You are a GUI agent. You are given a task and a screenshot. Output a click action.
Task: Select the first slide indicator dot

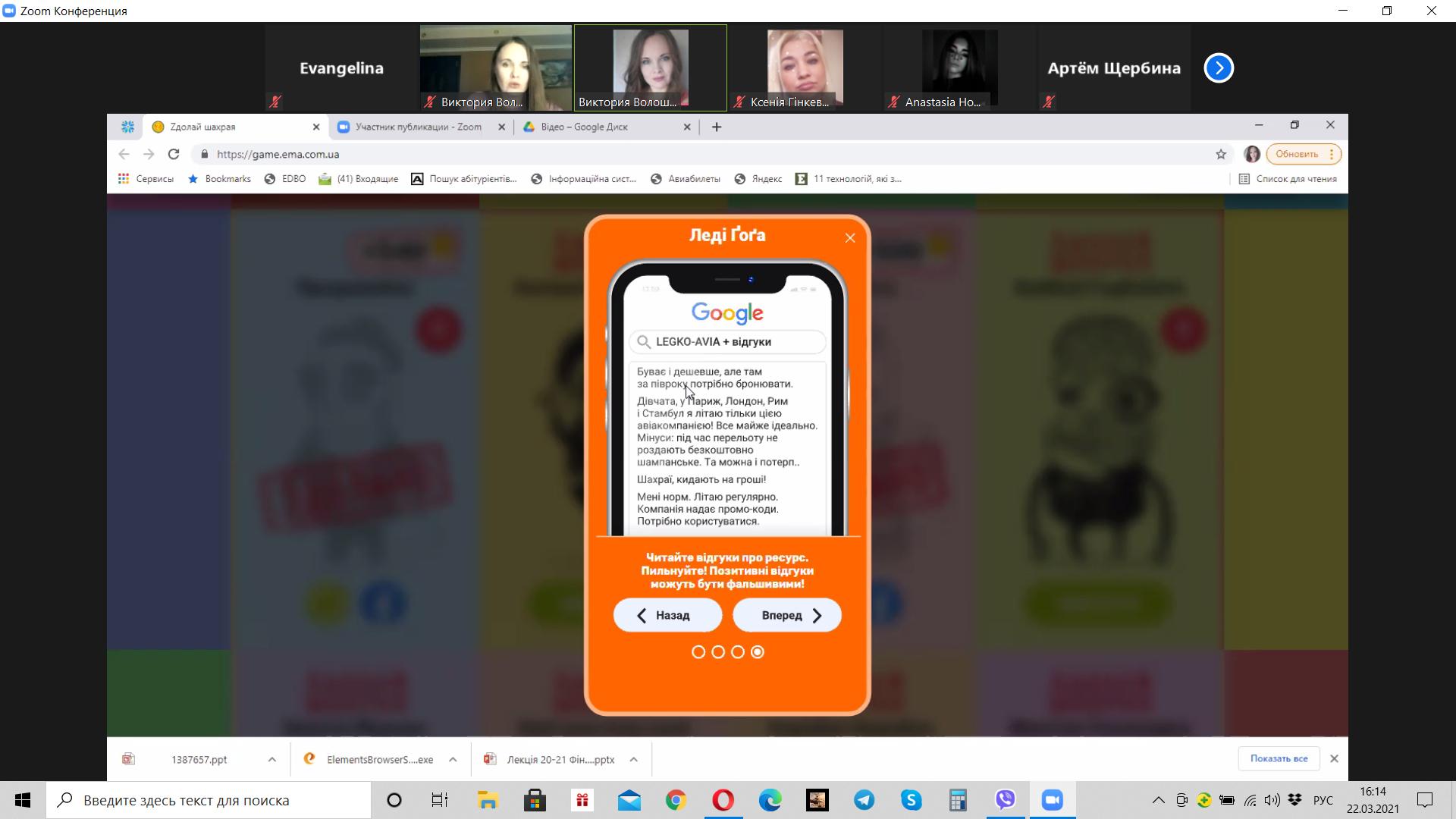(698, 652)
